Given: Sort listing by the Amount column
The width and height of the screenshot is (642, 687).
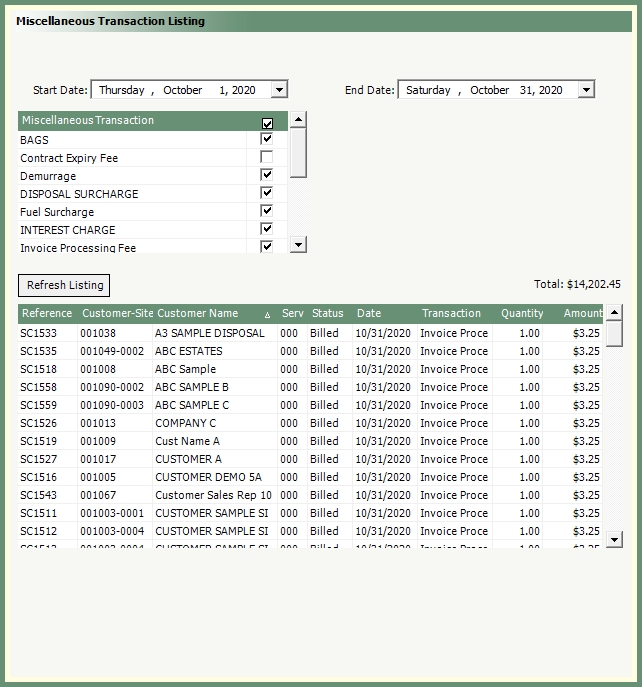Looking at the screenshot, I should click(582, 314).
